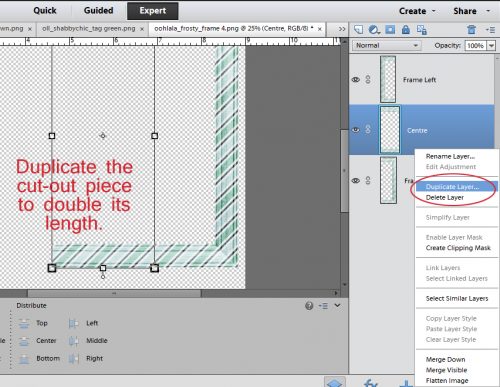Viewport: 500px width, 387px height.
Task: Click the create new layer icon
Action: tap(358, 30)
